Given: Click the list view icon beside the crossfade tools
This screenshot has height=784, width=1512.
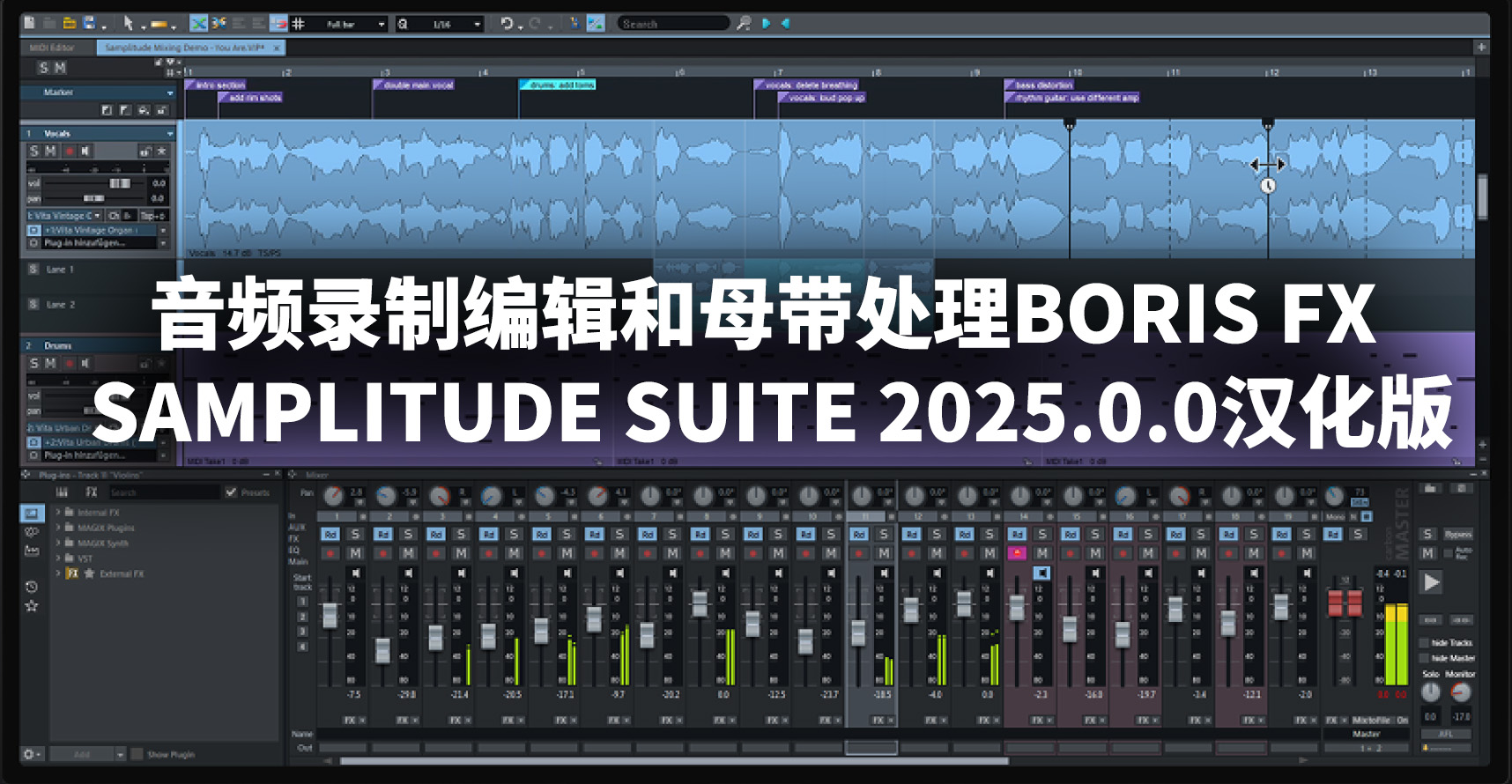Looking at the screenshot, I should click(239, 24).
